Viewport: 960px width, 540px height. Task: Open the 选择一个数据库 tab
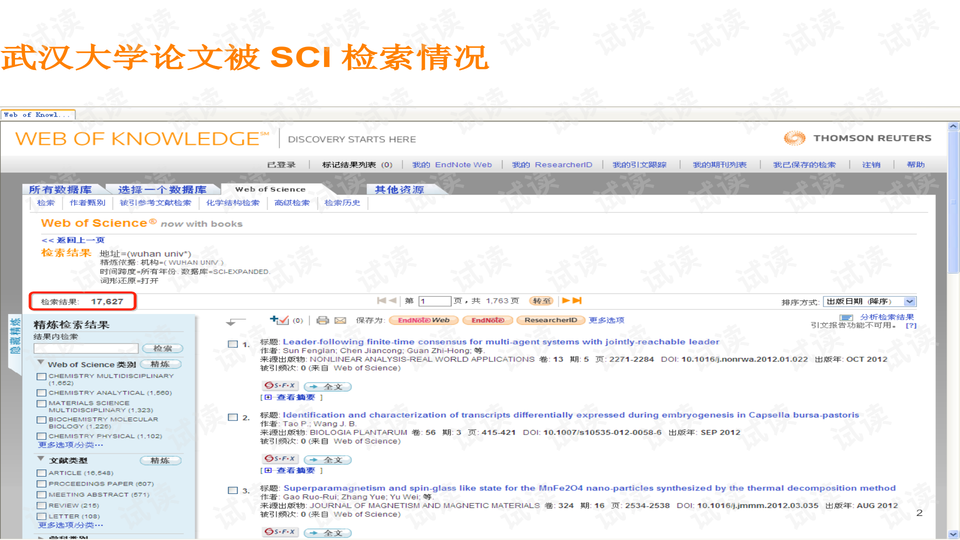(162, 190)
